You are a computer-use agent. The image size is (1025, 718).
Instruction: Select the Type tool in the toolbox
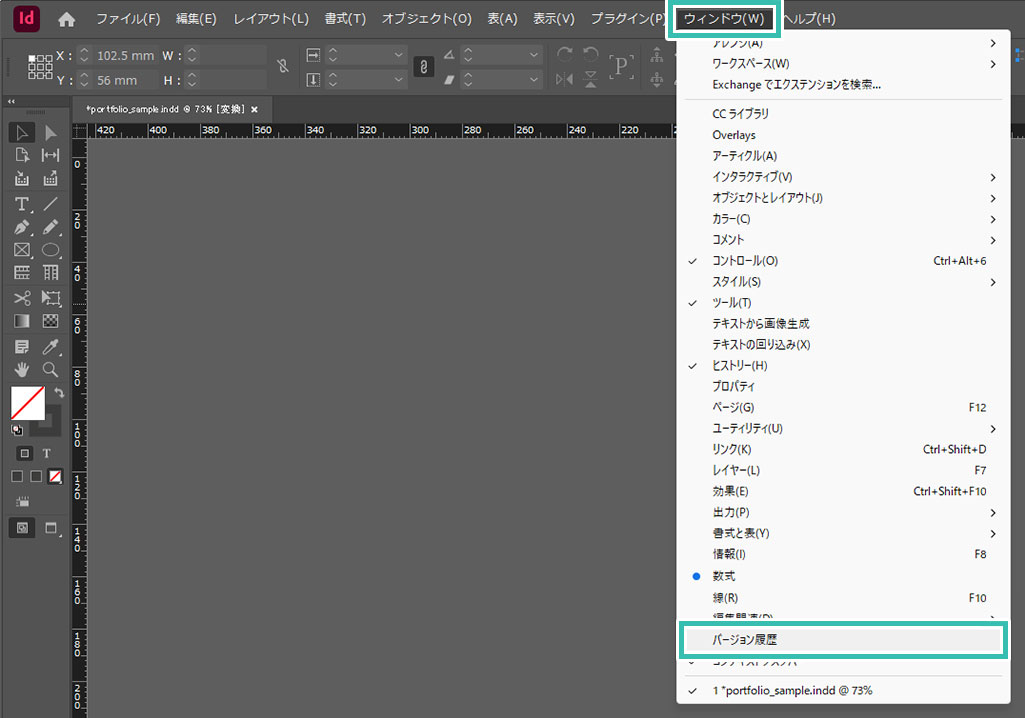21,204
